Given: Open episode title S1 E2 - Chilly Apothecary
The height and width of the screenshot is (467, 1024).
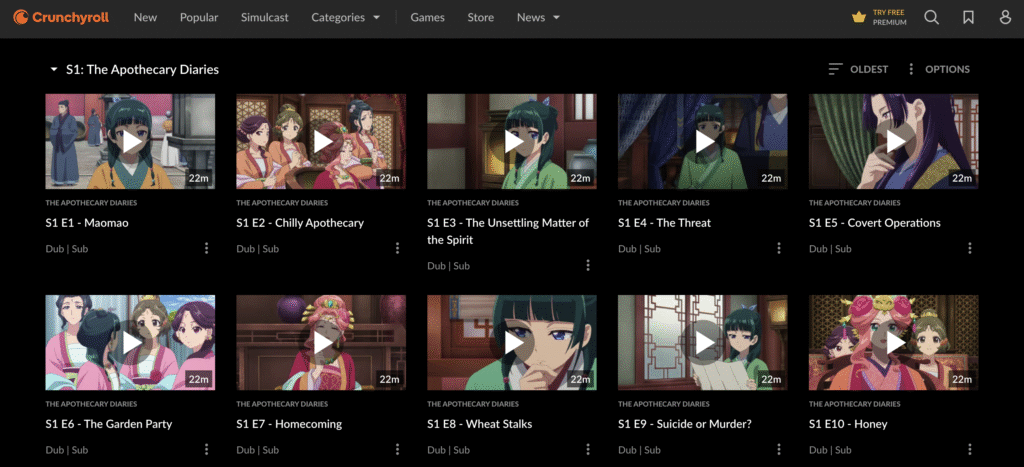Looking at the screenshot, I should tap(300, 223).
